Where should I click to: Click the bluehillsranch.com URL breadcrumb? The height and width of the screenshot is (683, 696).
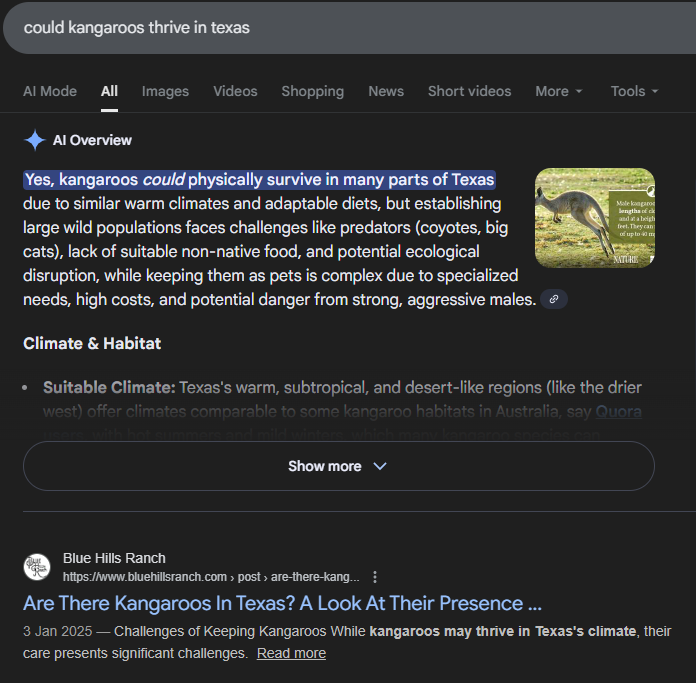pos(210,577)
